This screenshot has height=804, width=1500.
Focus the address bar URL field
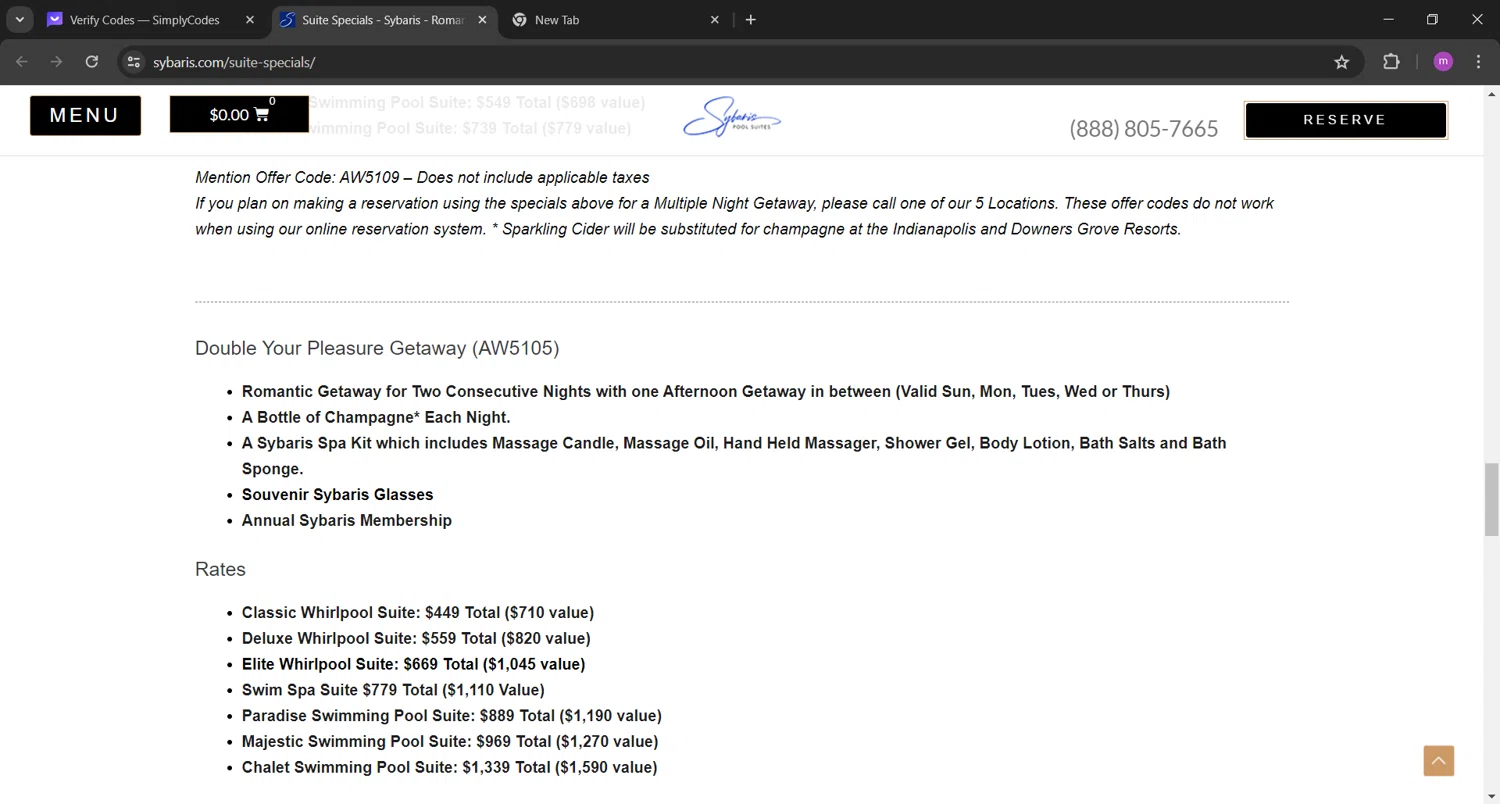coord(740,62)
